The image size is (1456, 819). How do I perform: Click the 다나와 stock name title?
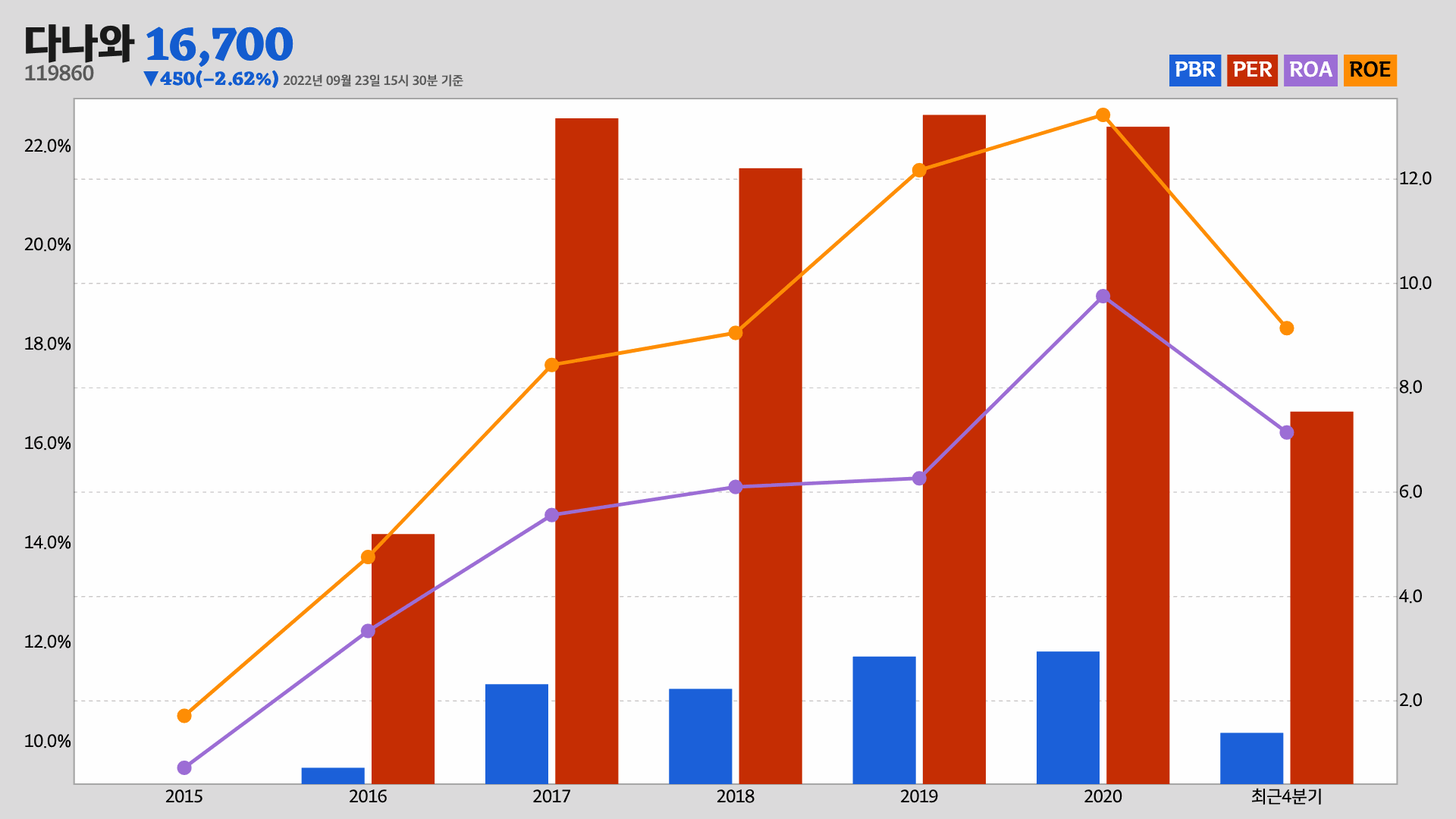click(79, 43)
